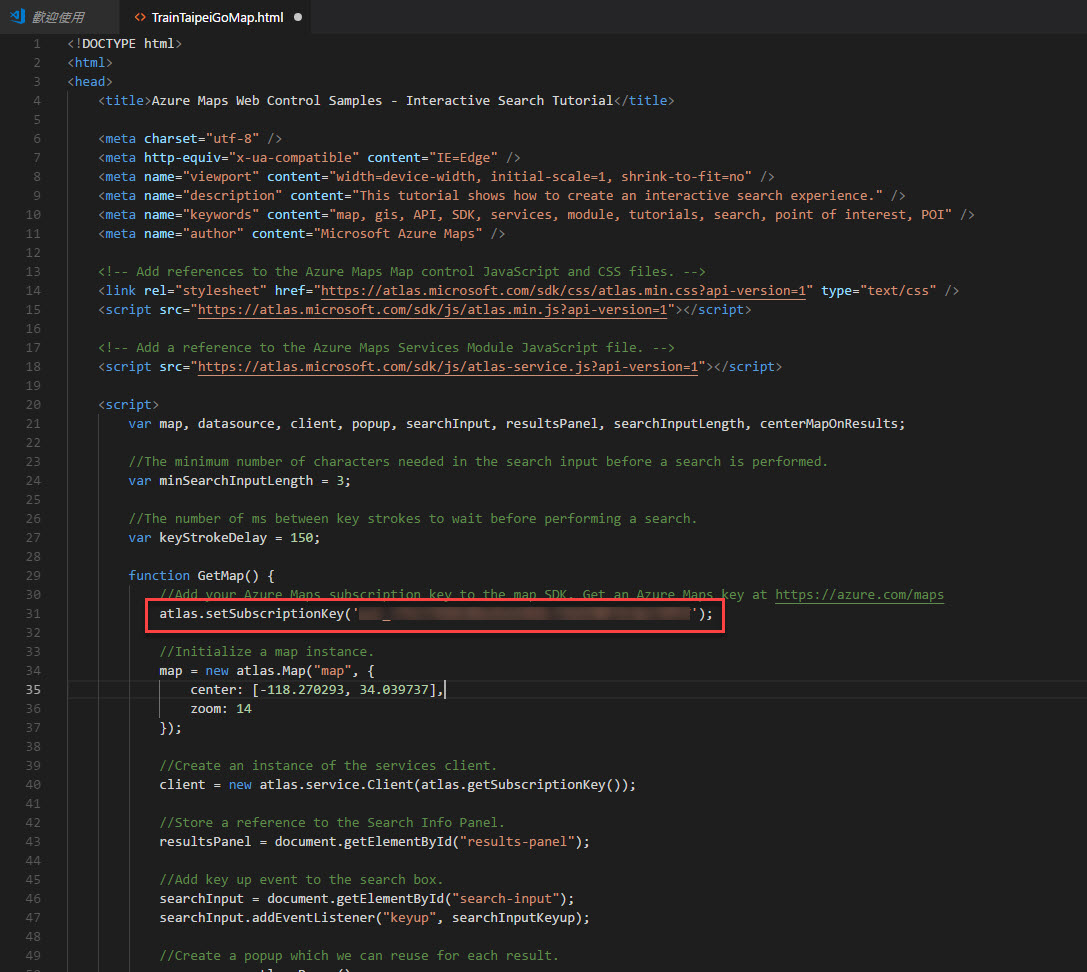
Task: Click the client = new atlas.service.Client line
Action: (x=397, y=785)
